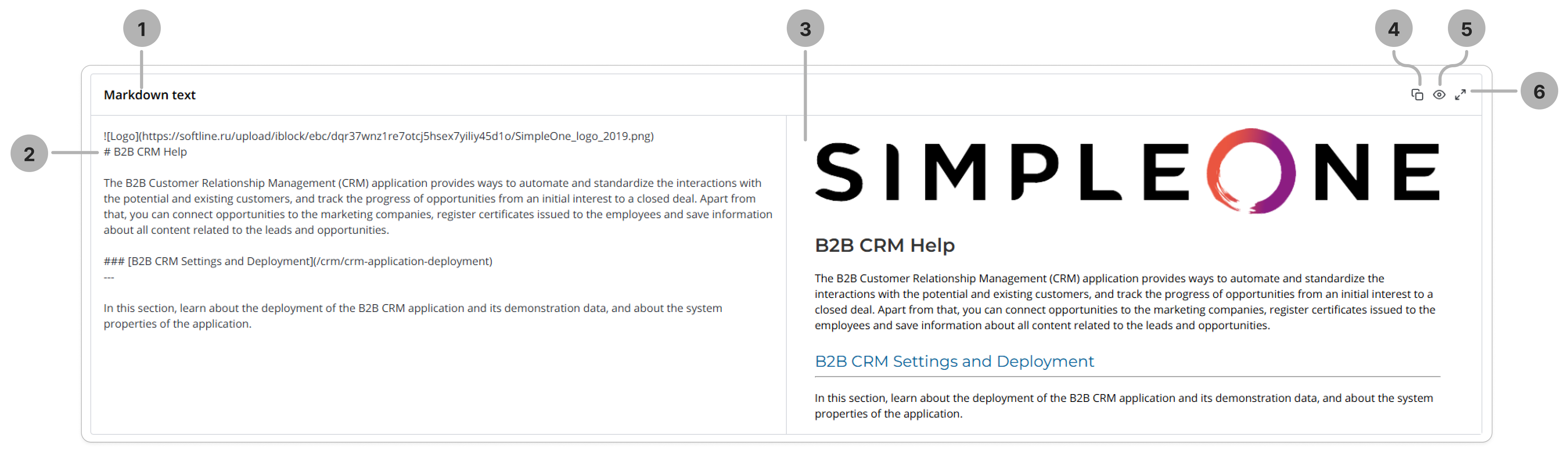Toggle the preview eye icon
Screen dimensions: 1568x450
tap(1439, 95)
